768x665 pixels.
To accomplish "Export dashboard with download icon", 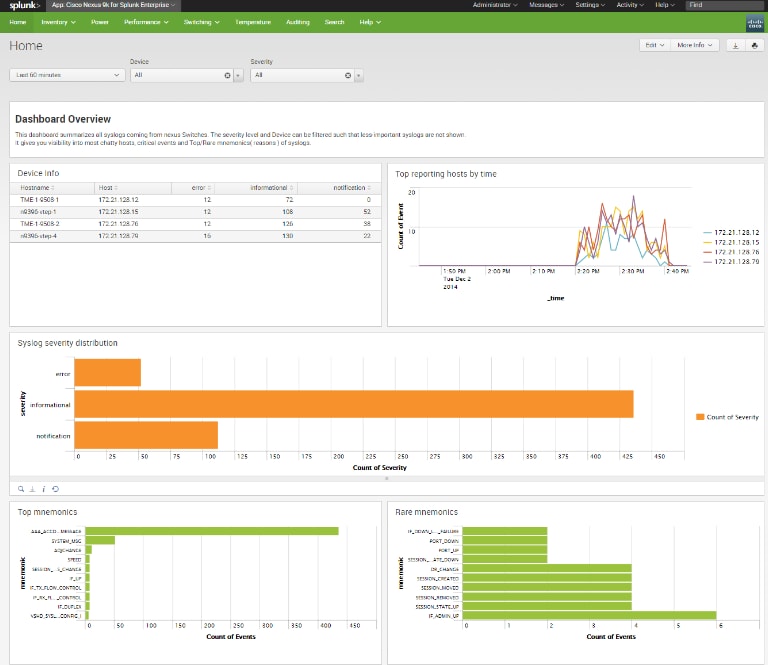I will (735, 46).
